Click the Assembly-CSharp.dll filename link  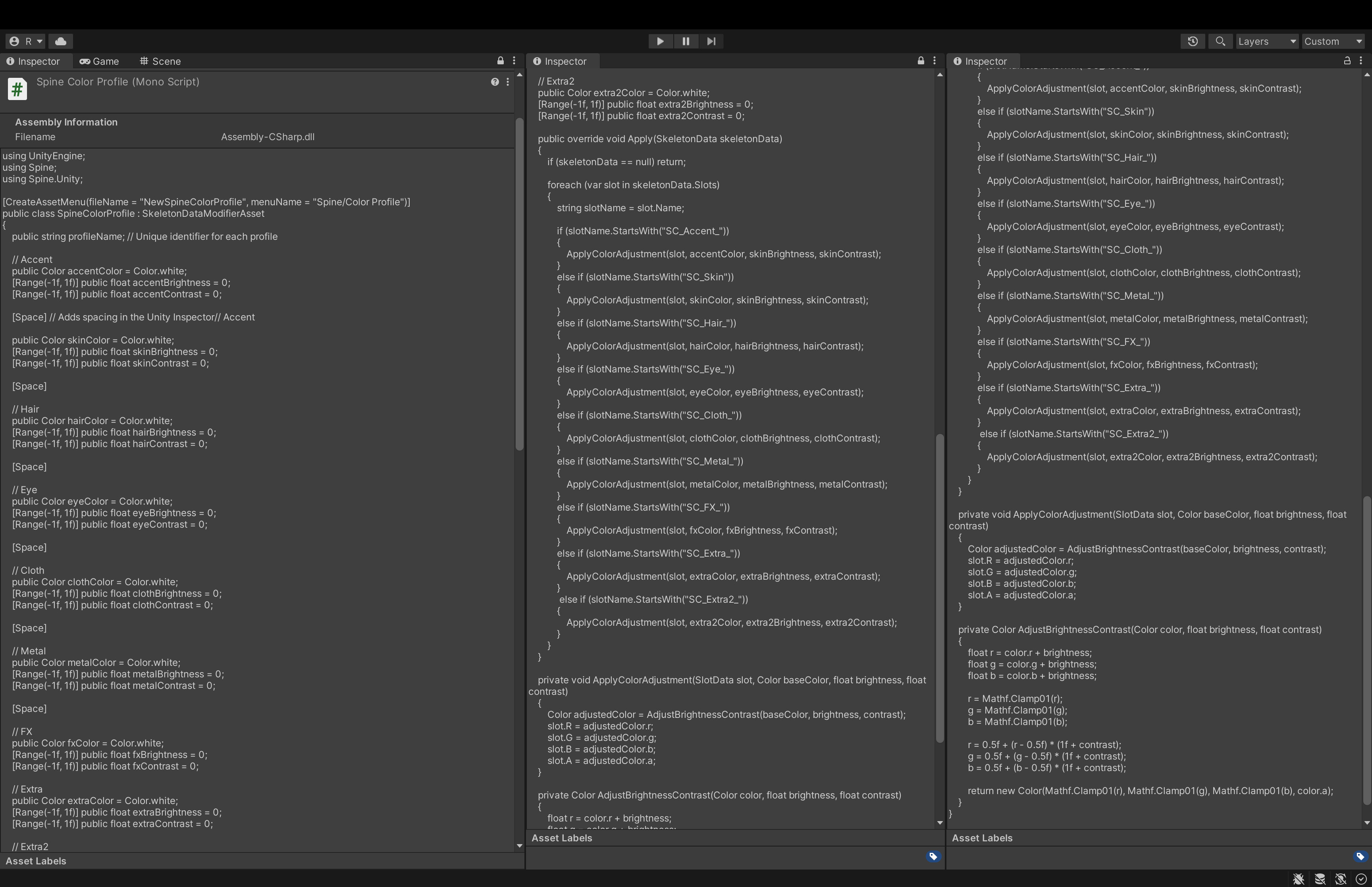point(267,137)
